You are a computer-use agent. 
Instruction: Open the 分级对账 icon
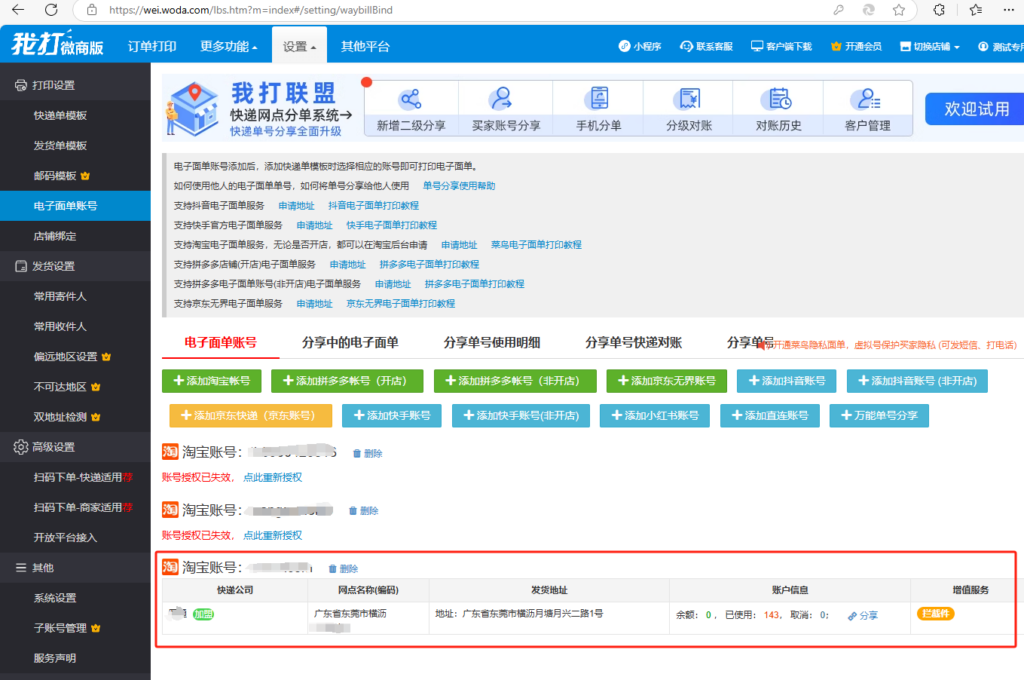click(688, 99)
